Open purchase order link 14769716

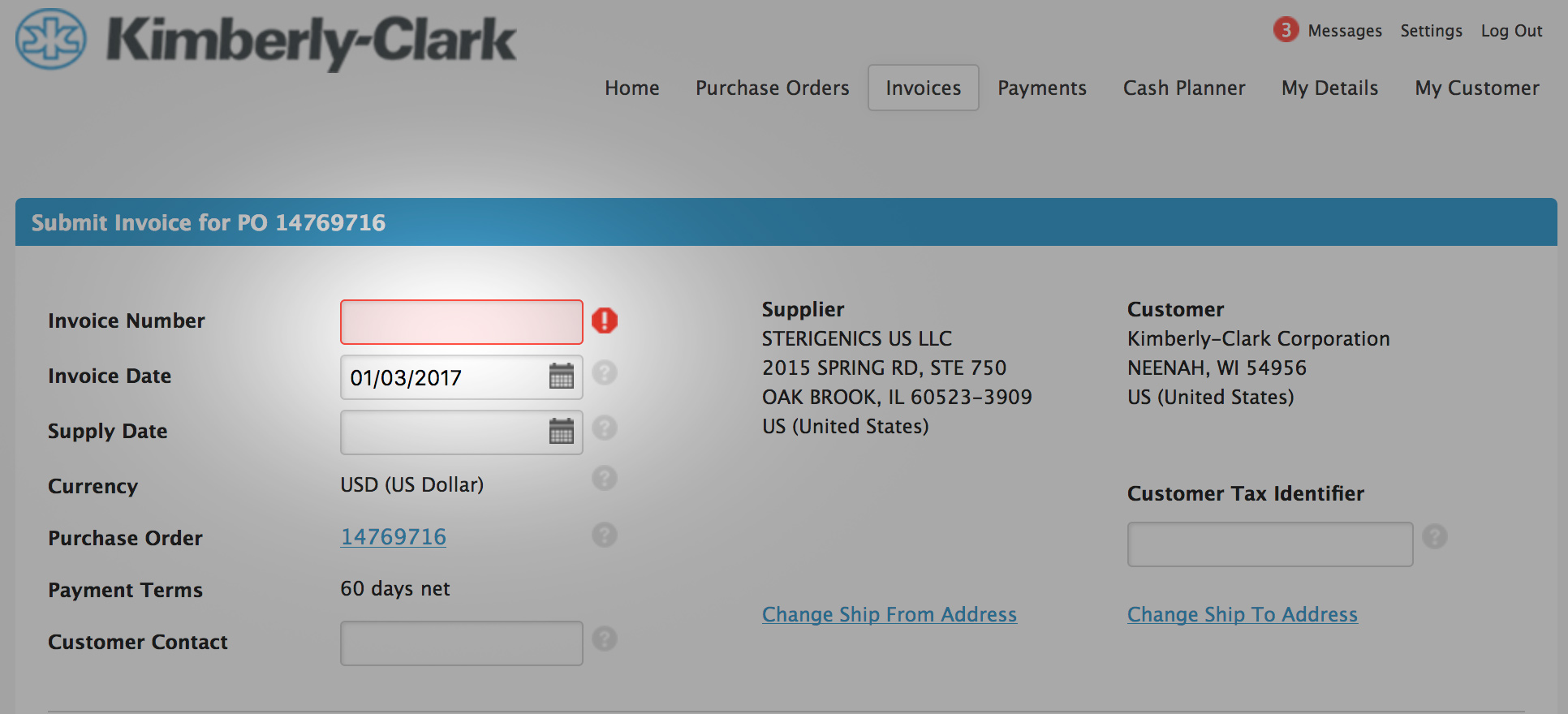tap(394, 537)
